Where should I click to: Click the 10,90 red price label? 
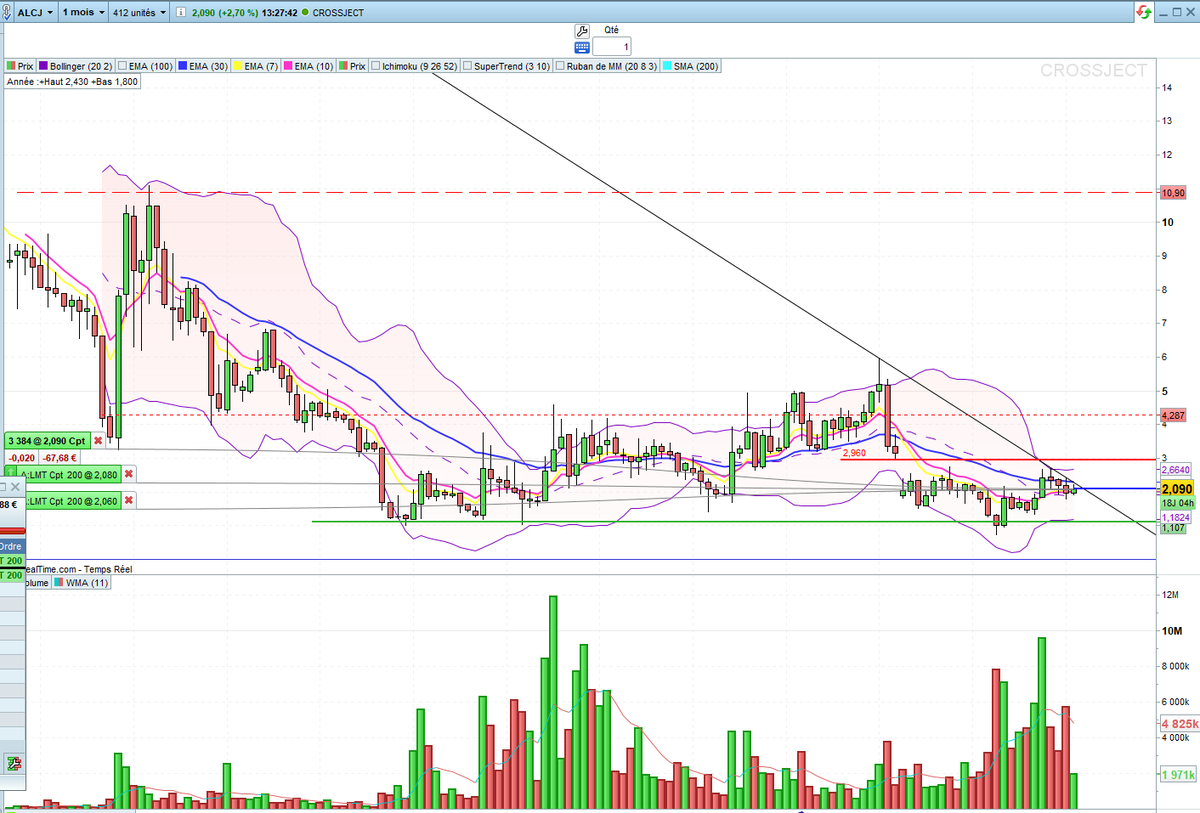coord(1173,192)
